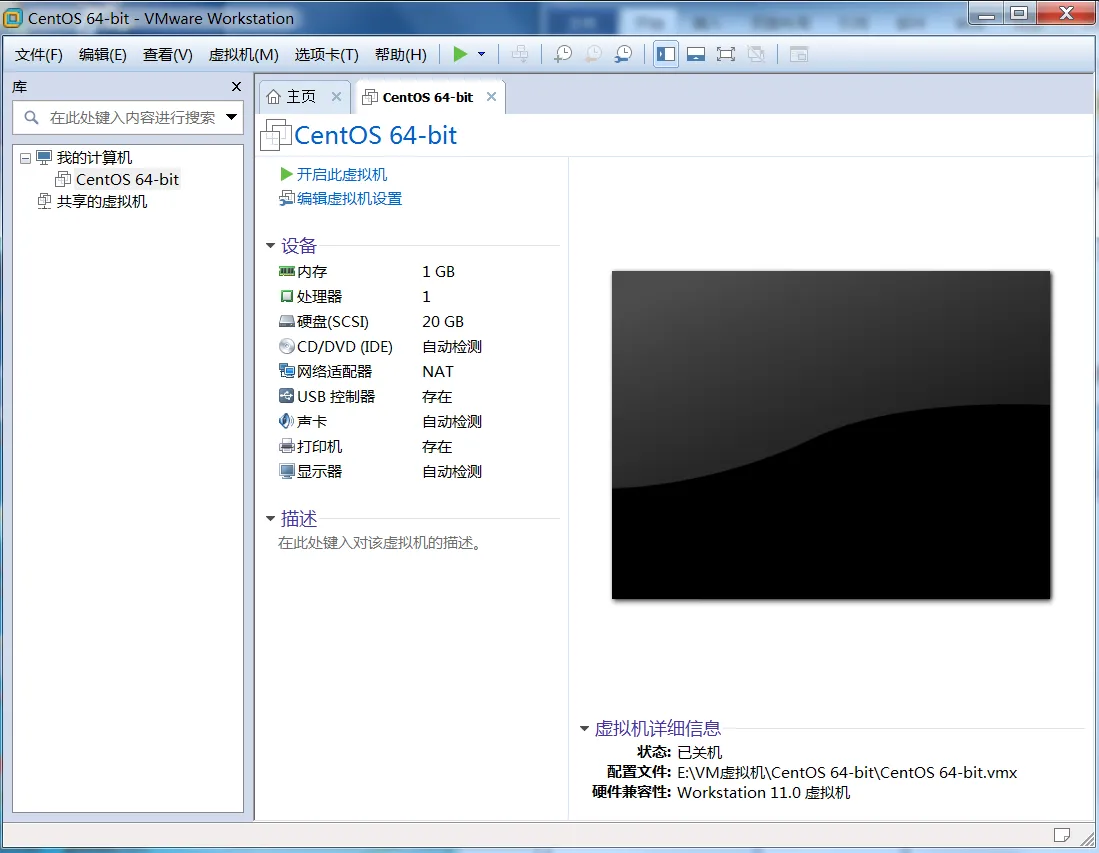Click the Workstation 11.0 虚拟机 compatibility text

(x=763, y=793)
